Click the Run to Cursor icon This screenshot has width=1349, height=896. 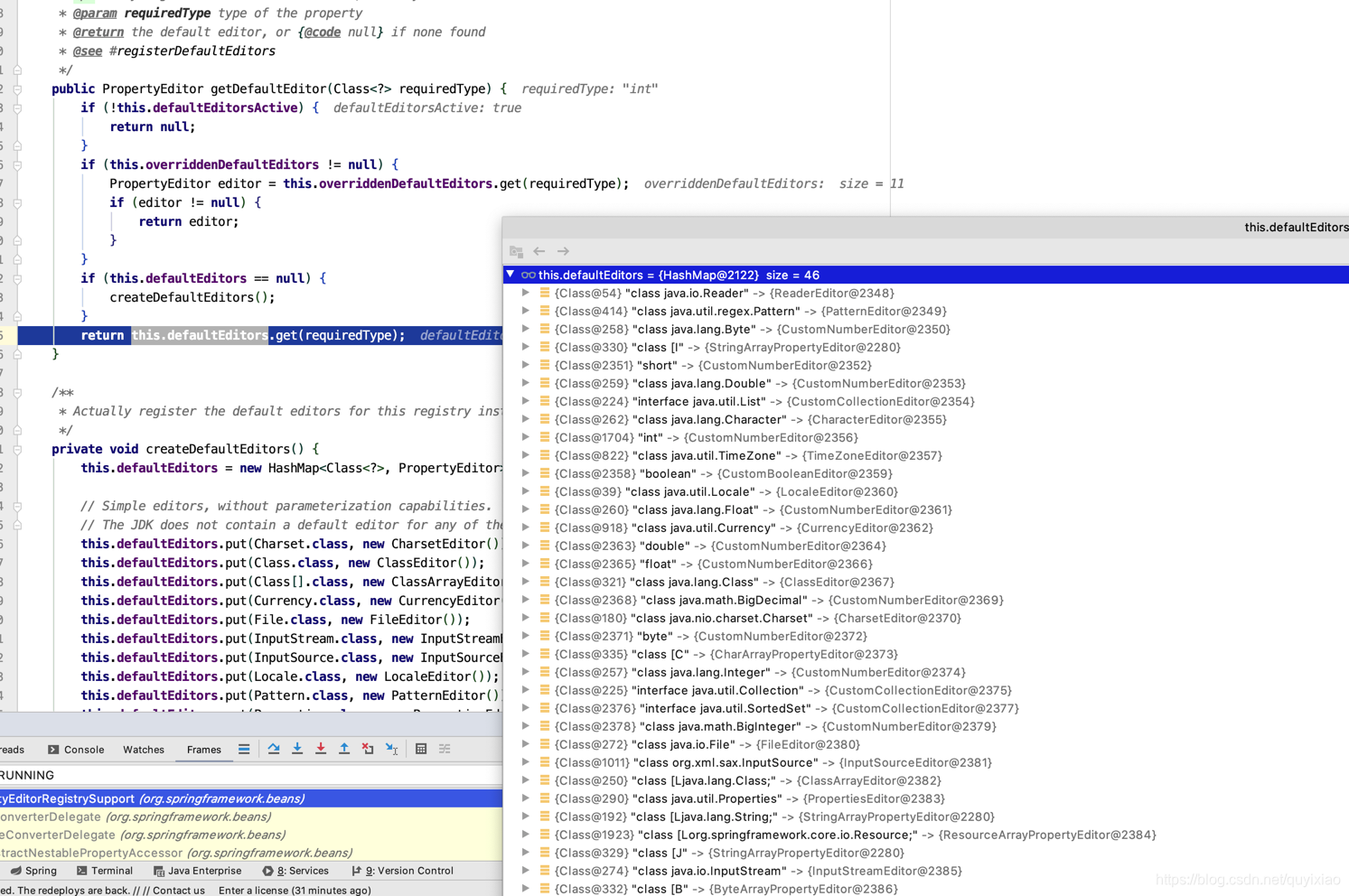coord(391,749)
